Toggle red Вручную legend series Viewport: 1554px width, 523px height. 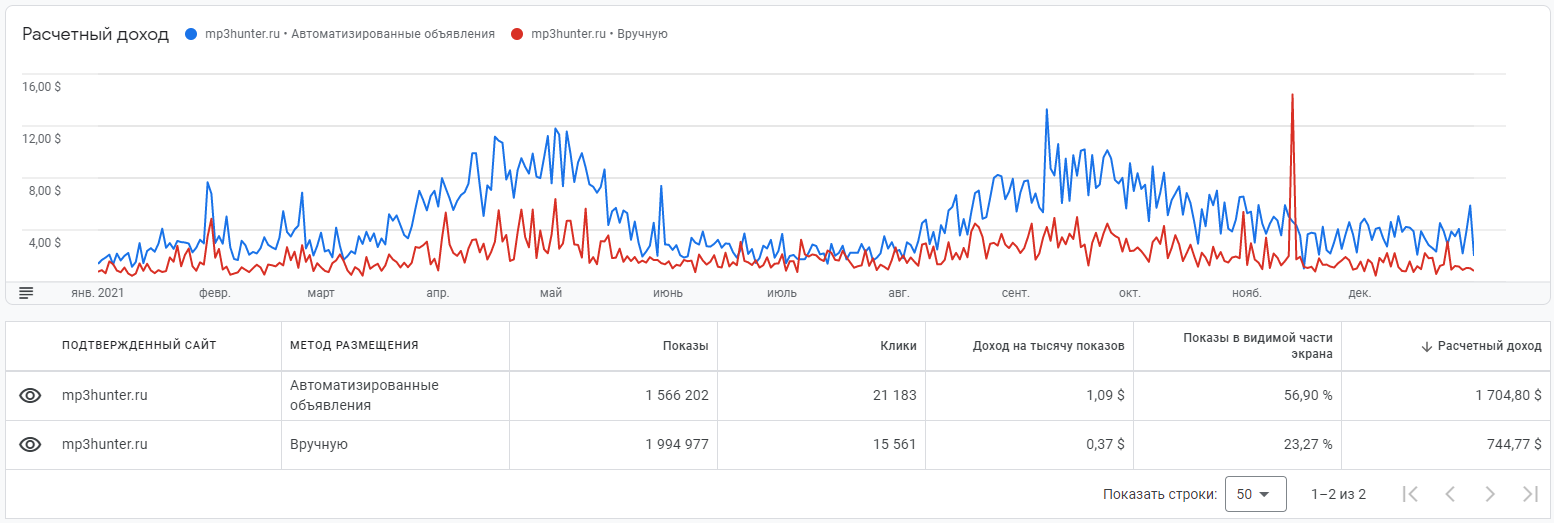pyautogui.click(x=589, y=34)
